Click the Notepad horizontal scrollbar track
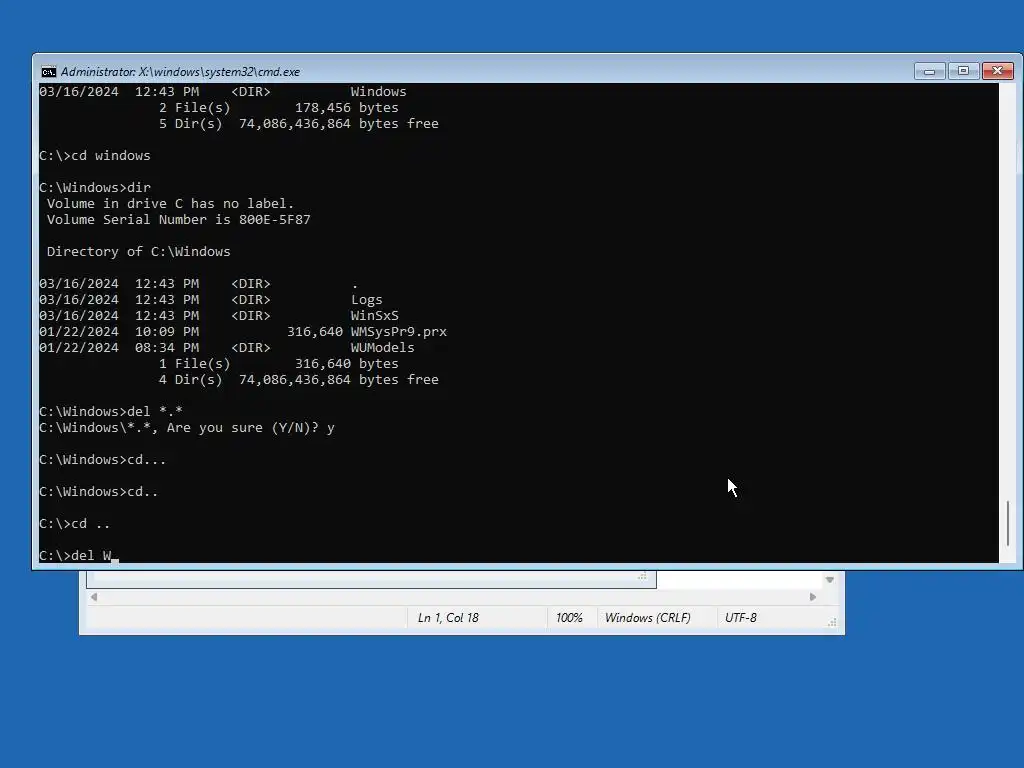 453,597
